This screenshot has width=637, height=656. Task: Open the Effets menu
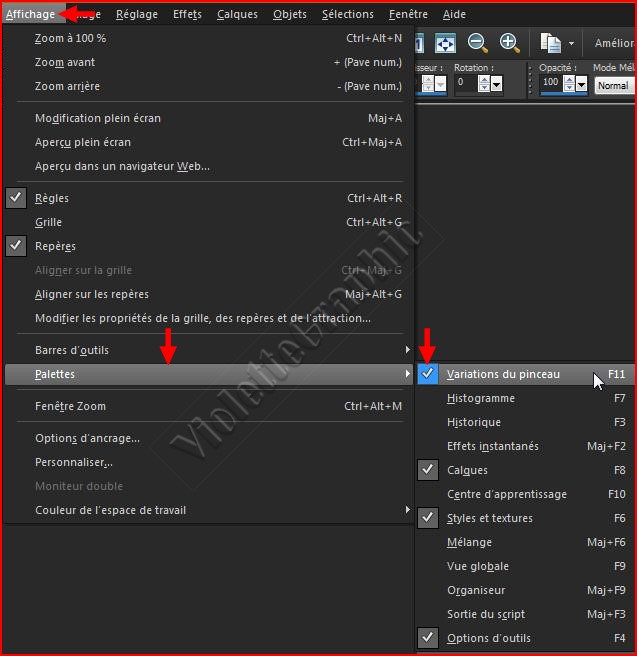click(187, 14)
